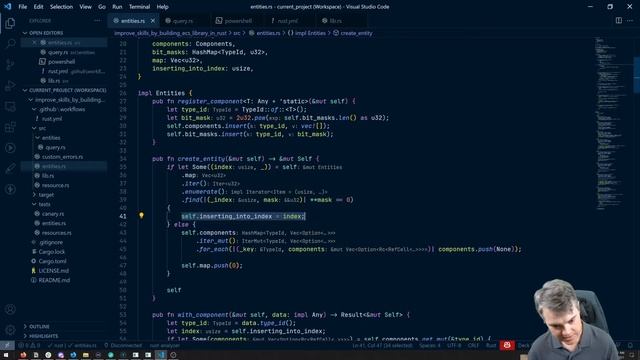The height and width of the screenshot is (360, 640).
Task: Open custom_errors.rs in explorer
Action: (x=62, y=156)
